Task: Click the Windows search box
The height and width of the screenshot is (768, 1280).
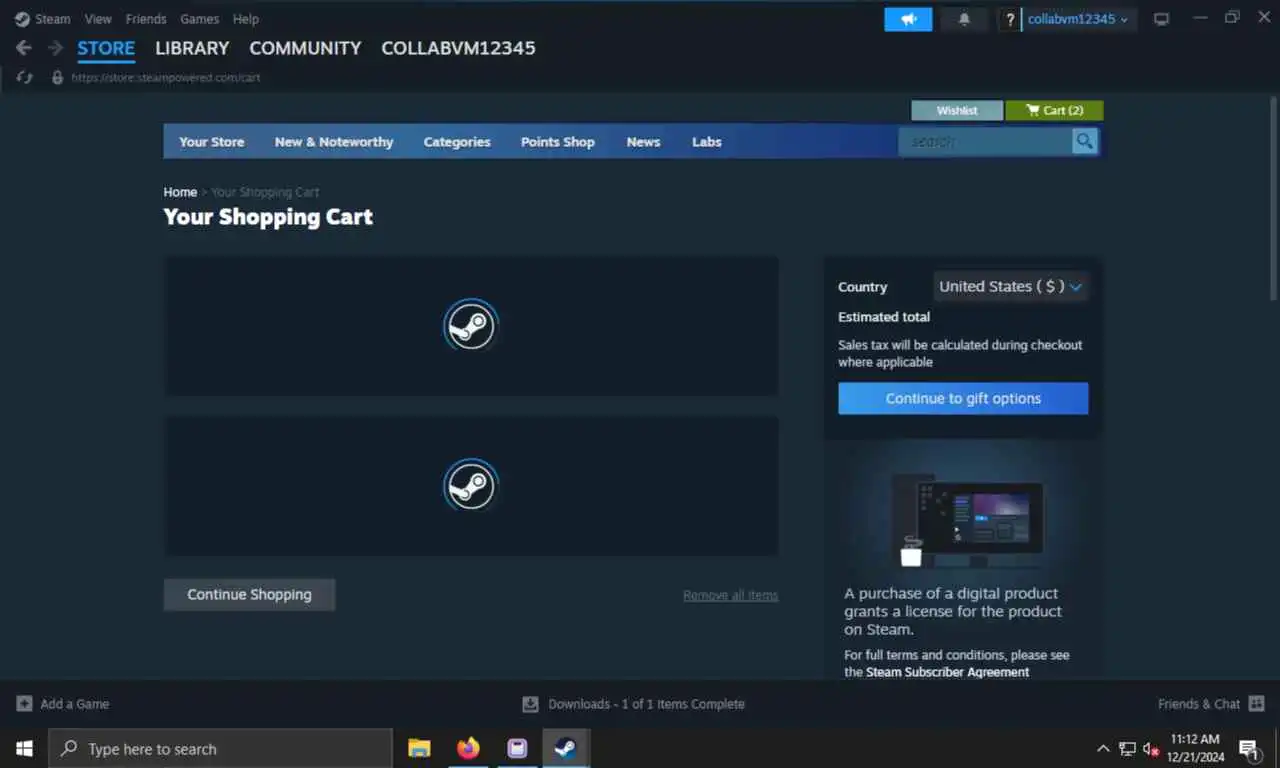Action: [221, 748]
